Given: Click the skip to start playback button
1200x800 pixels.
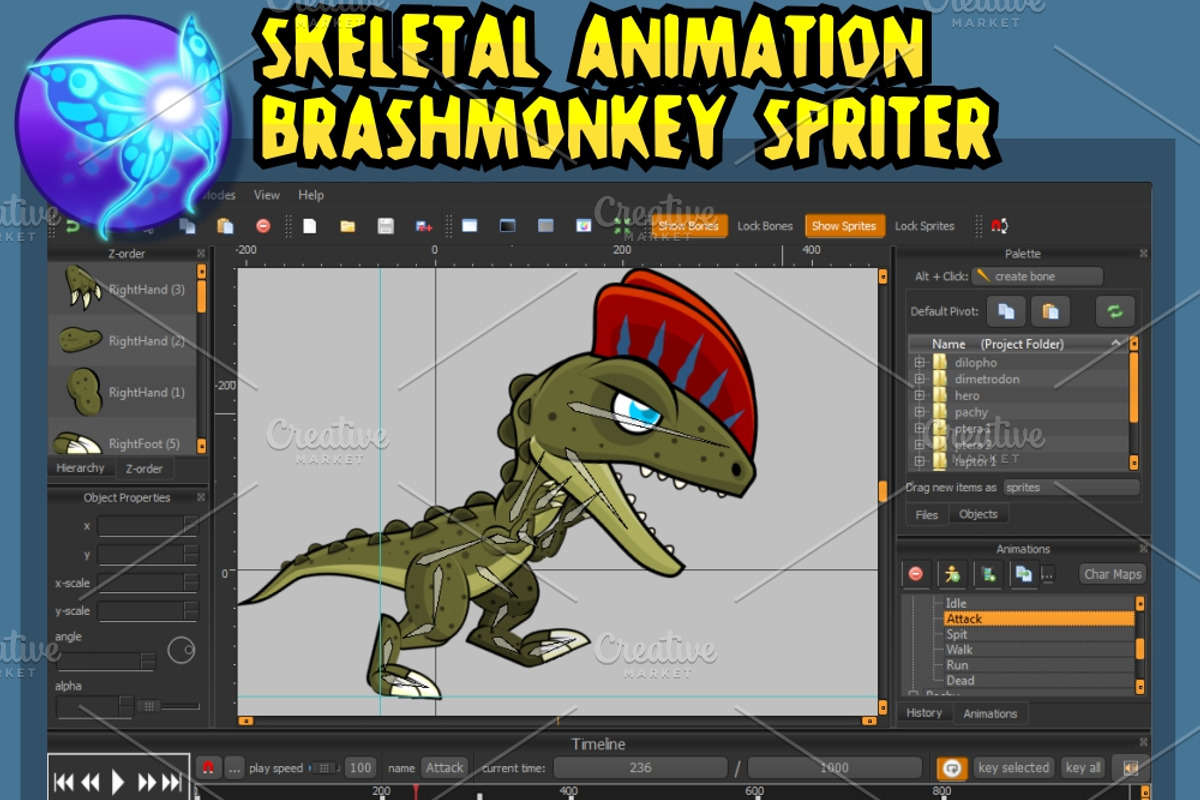Looking at the screenshot, I should click(65, 782).
